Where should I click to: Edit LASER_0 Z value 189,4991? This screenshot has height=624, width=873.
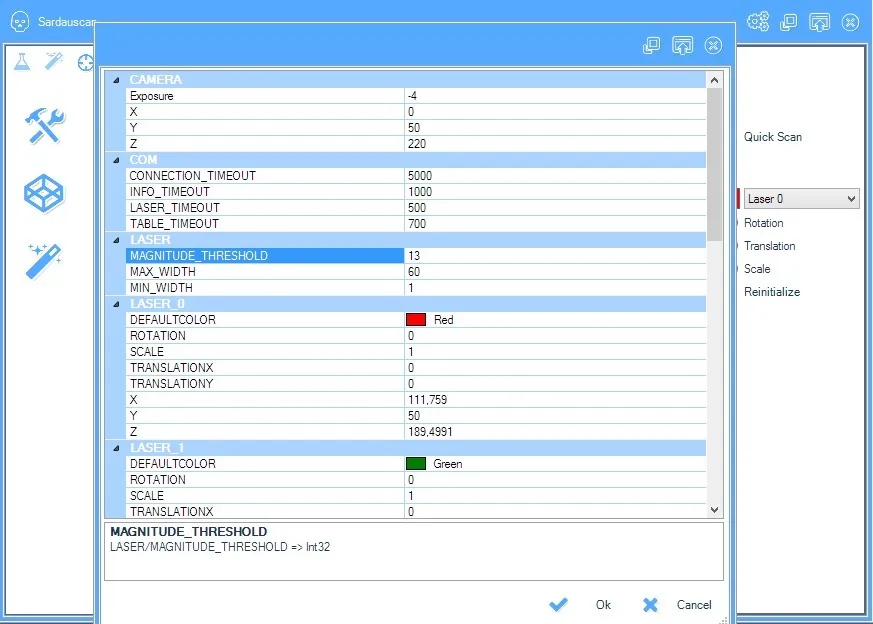pyautogui.click(x=555, y=432)
